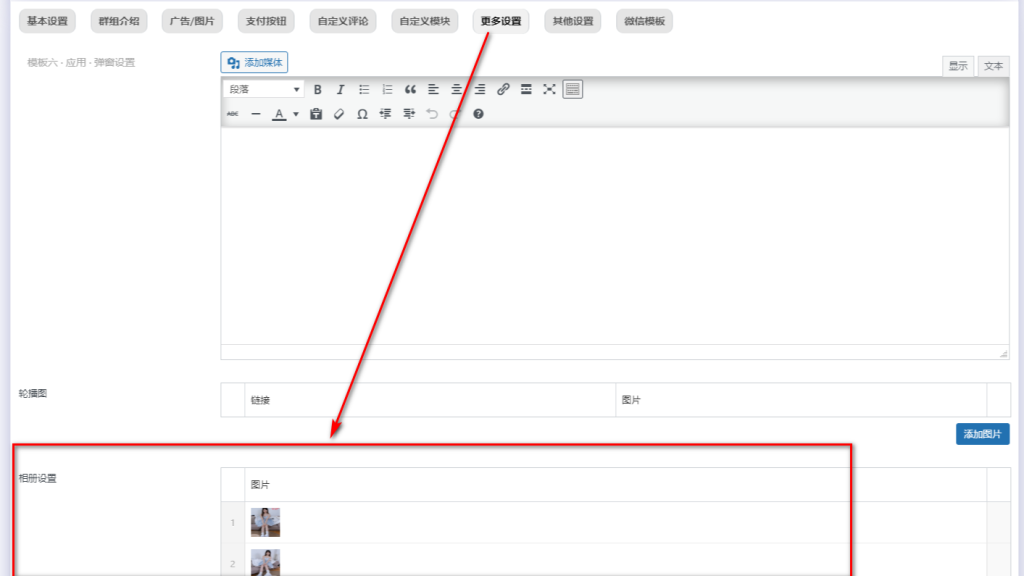Enter distraction-free fullscreen mode
This screenshot has width=1024, height=576.
(549, 90)
